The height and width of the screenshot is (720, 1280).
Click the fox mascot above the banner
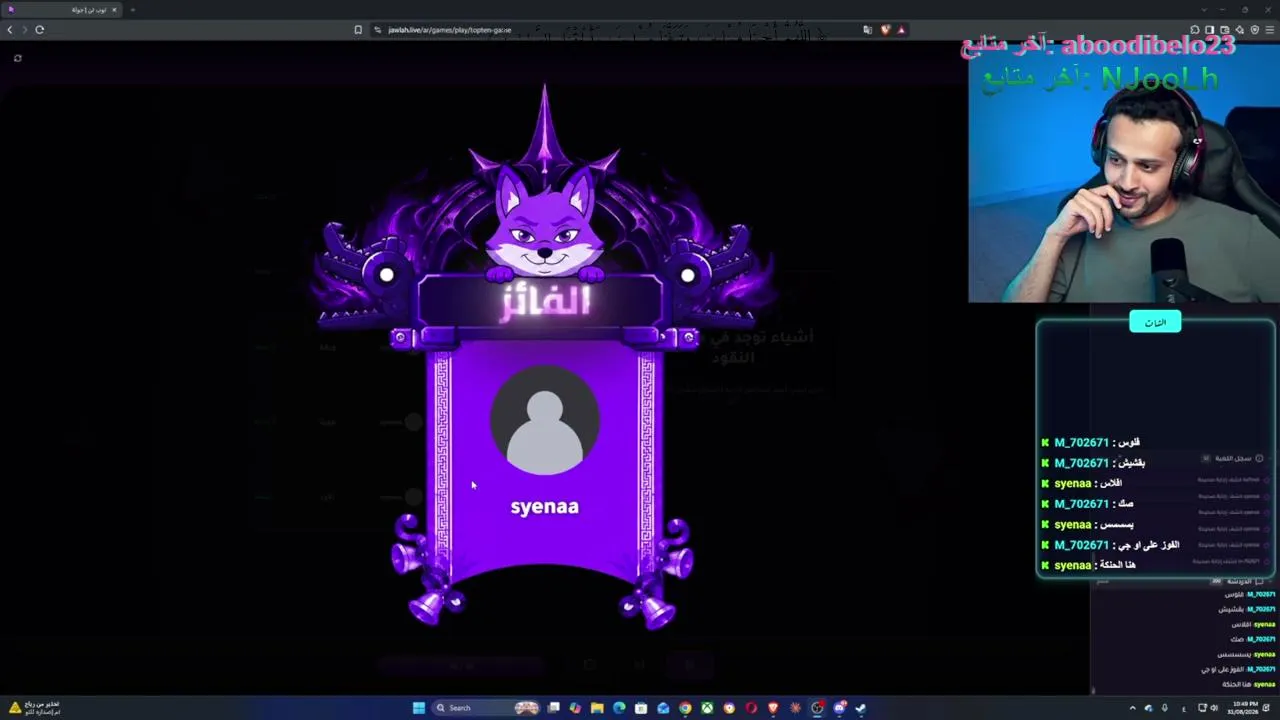[545, 225]
